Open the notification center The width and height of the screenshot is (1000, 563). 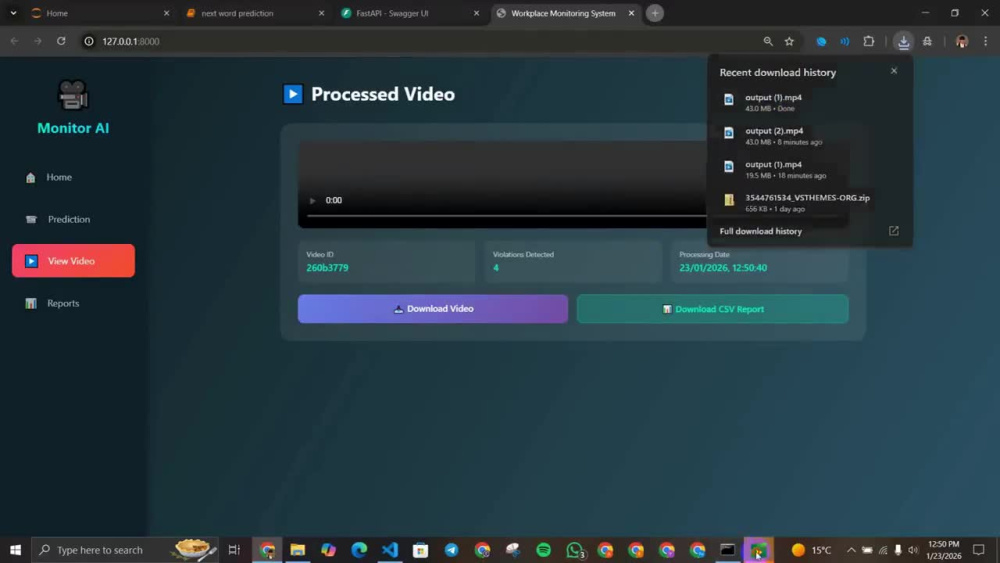click(979, 550)
